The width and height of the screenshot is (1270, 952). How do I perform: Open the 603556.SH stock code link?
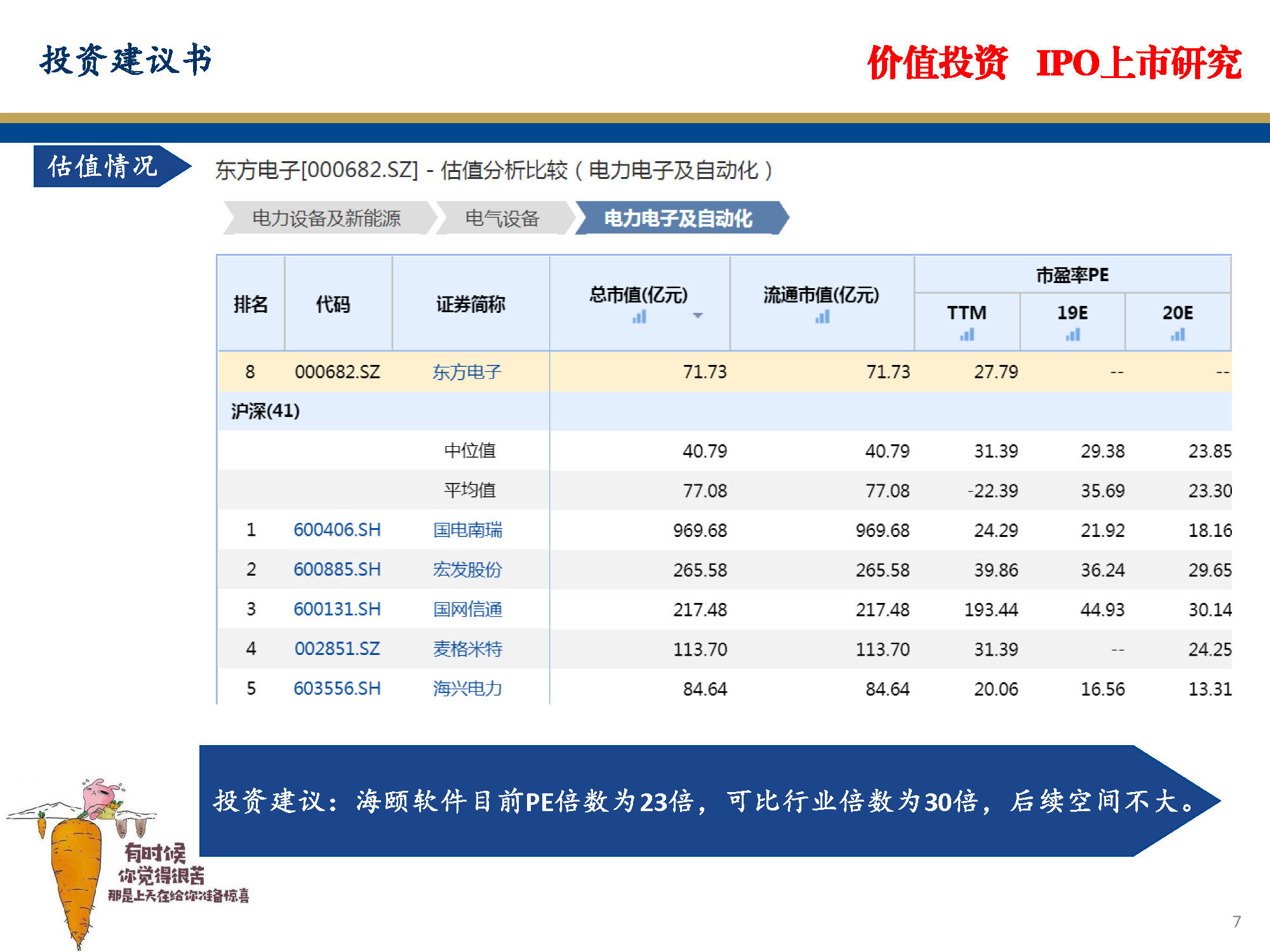337,689
